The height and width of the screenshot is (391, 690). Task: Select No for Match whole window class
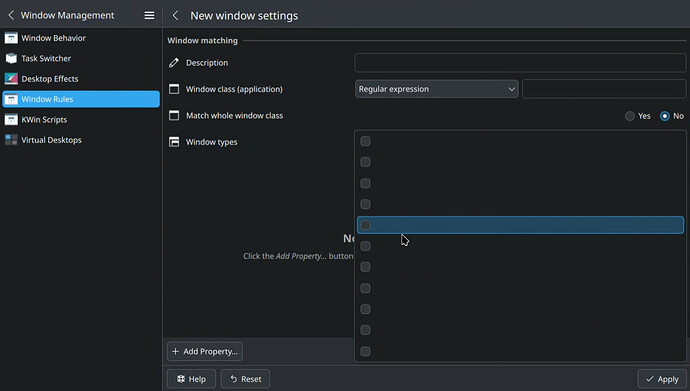pos(664,116)
